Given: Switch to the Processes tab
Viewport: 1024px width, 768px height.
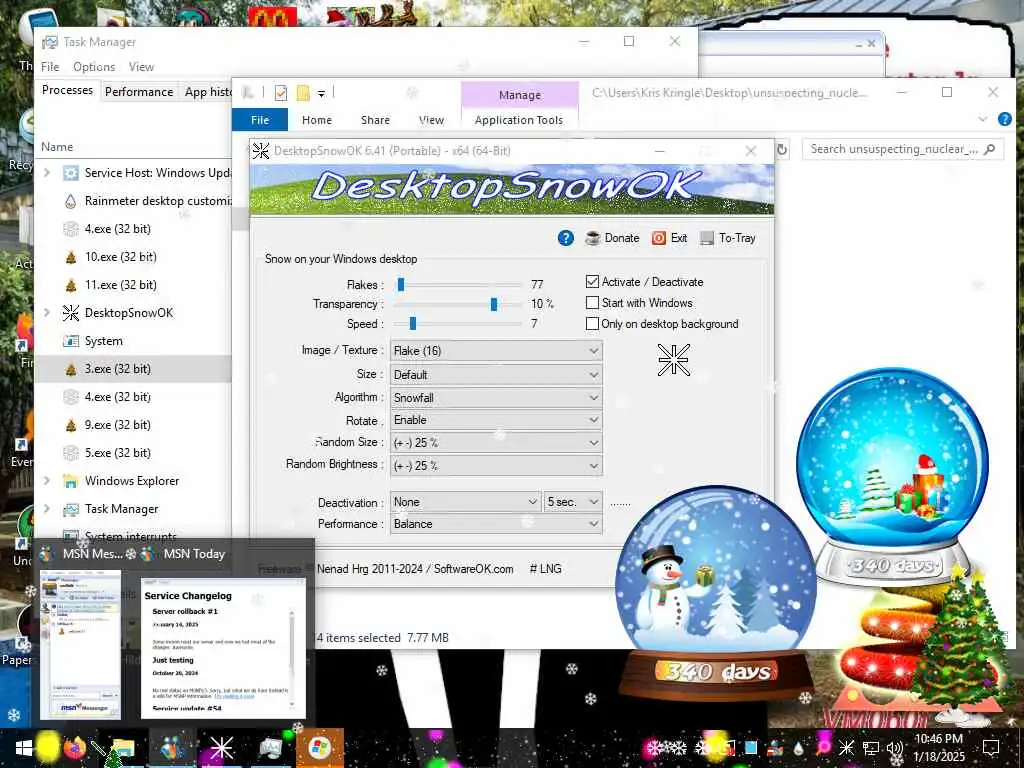Looking at the screenshot, I should pyautogui.click(x=67, y=90).
